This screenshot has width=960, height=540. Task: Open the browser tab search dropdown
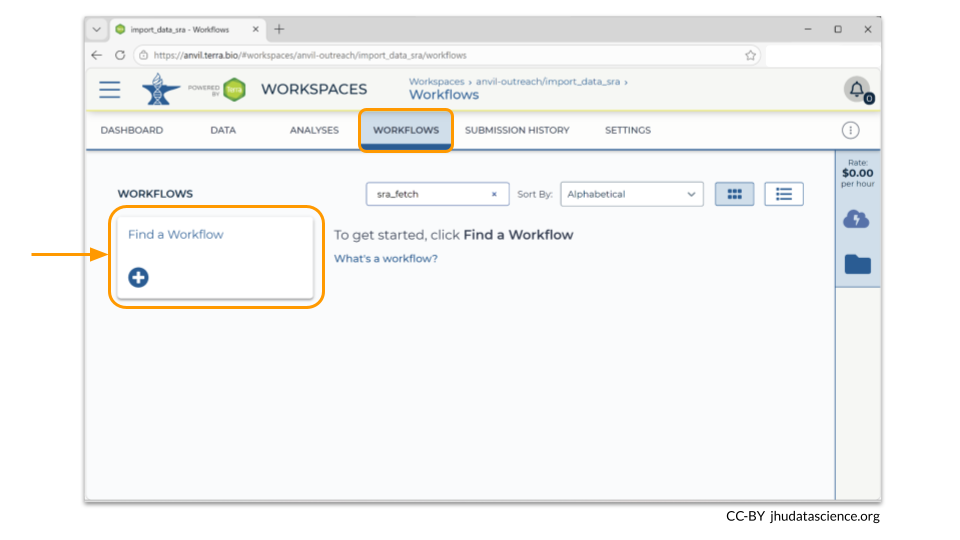pyautogui.click(x=97, y=29)
